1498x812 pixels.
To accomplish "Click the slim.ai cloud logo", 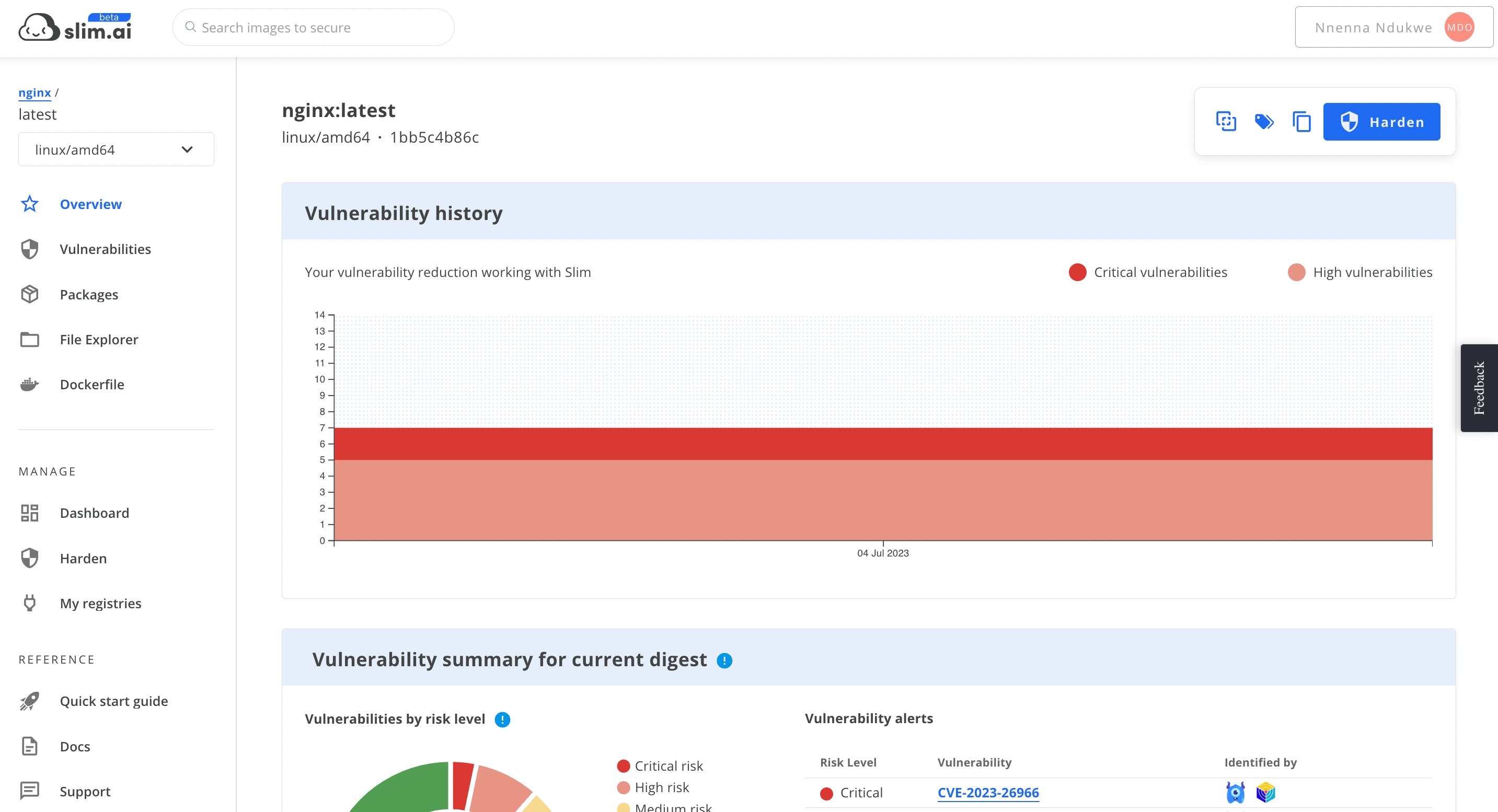I will (39, 28).
